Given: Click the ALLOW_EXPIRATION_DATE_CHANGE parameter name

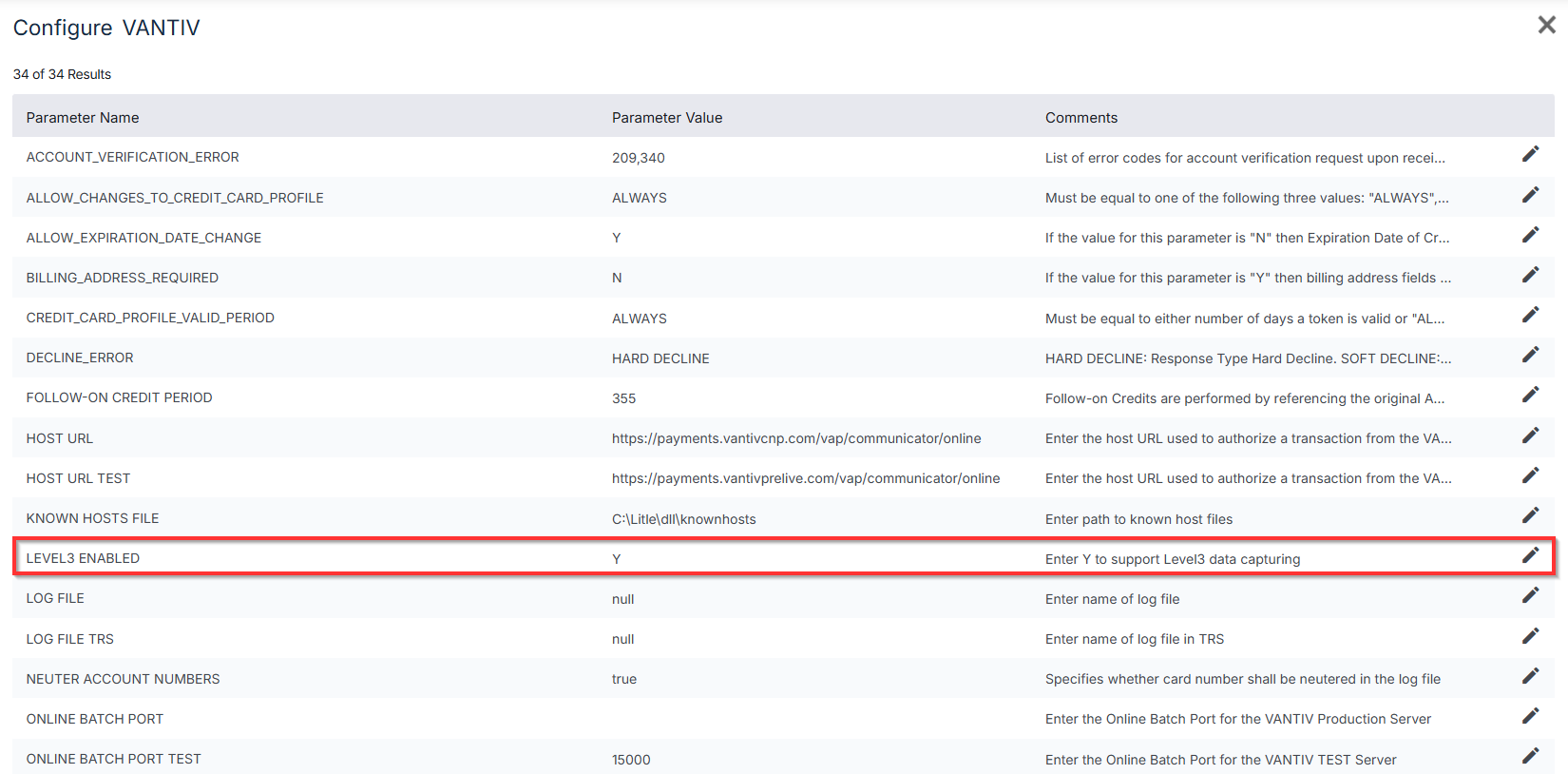Looking at the screenshot, I should pyautogui.click(x=143, y=238).
